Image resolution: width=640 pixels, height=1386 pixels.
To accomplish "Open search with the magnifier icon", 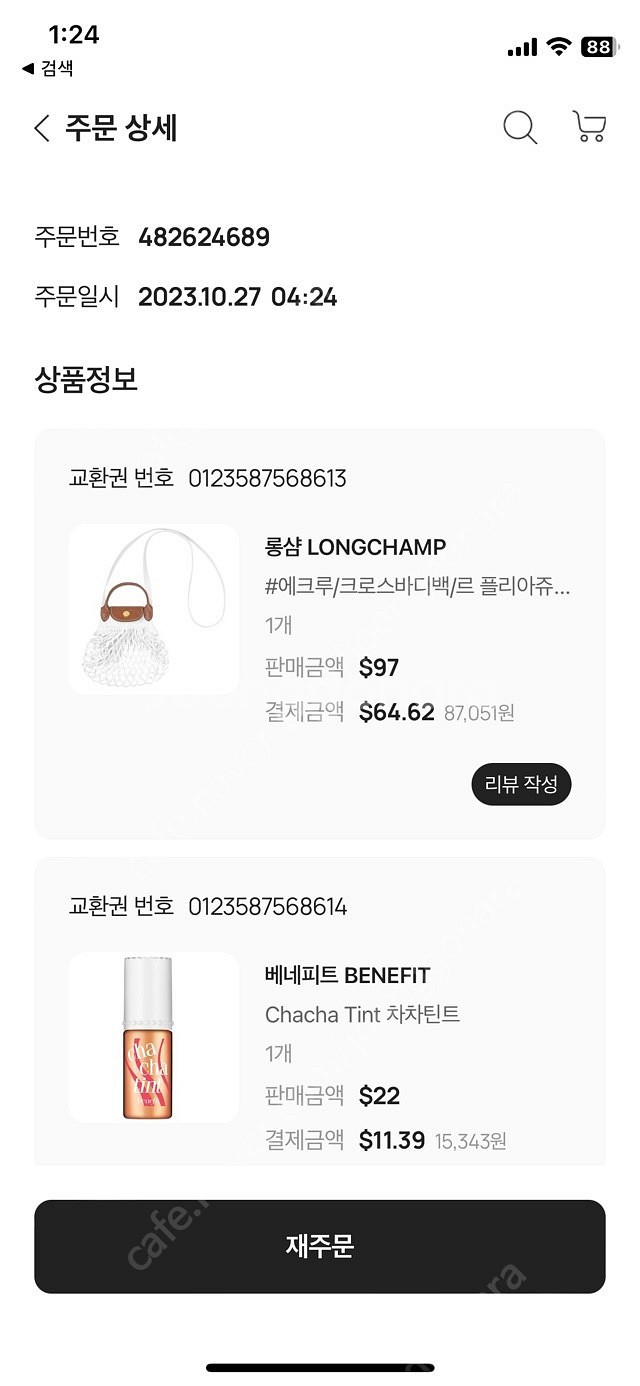I will click(x=520, y=128).
